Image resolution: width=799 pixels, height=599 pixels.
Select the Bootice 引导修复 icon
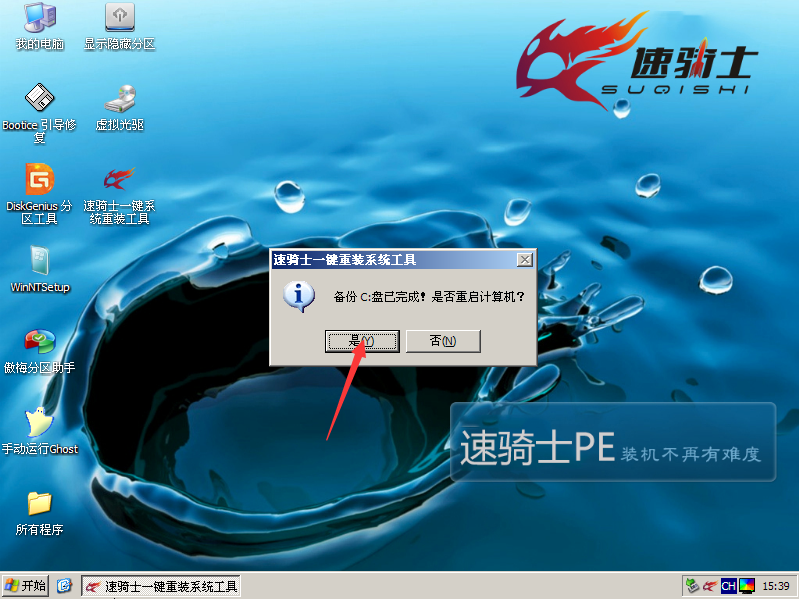(39, 112)
